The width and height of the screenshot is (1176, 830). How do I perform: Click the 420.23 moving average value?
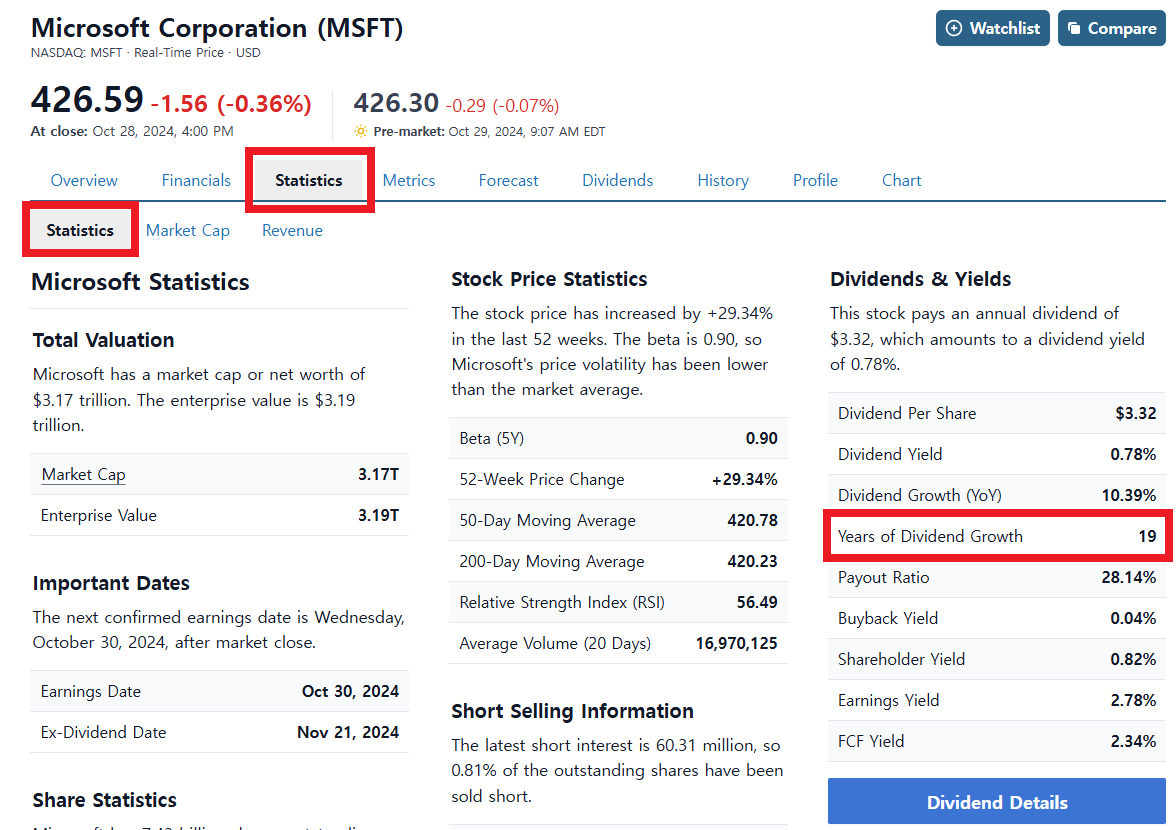point(752,562)
